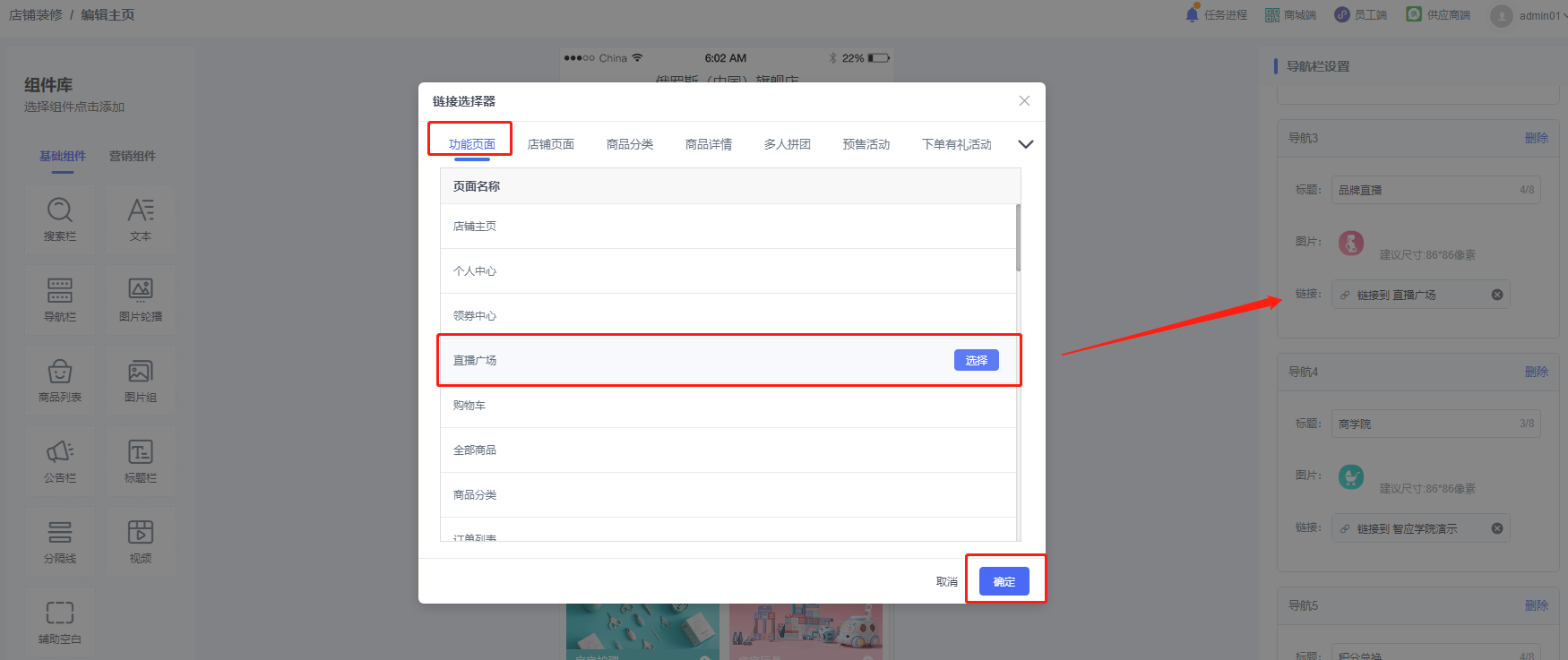Switch to the 功能页面 tab

coord(472,144)
